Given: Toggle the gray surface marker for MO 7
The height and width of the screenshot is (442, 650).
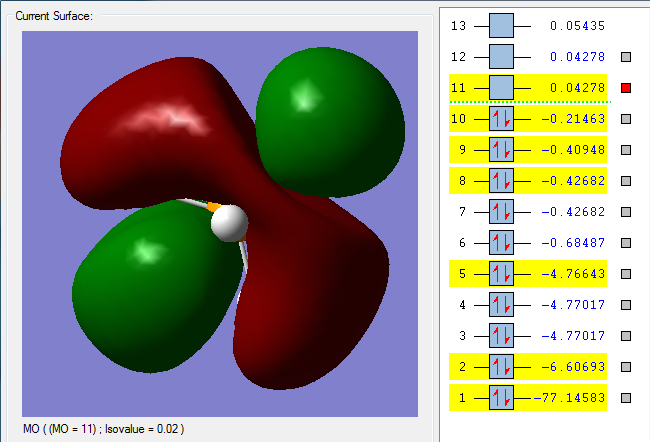Looking at the screenshot, I should 626,212.
